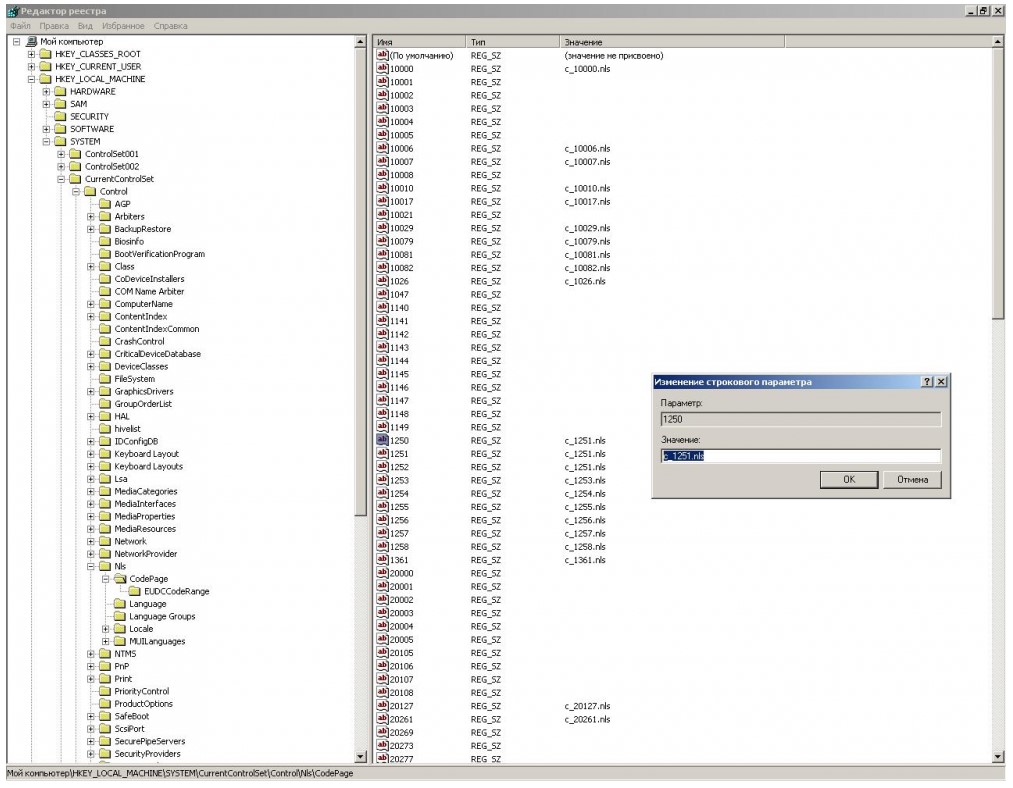Click the ab icon of value 1361
The width and height of the screenshot is (1013, 788).
pyautogui.click(x=381, y=560)
